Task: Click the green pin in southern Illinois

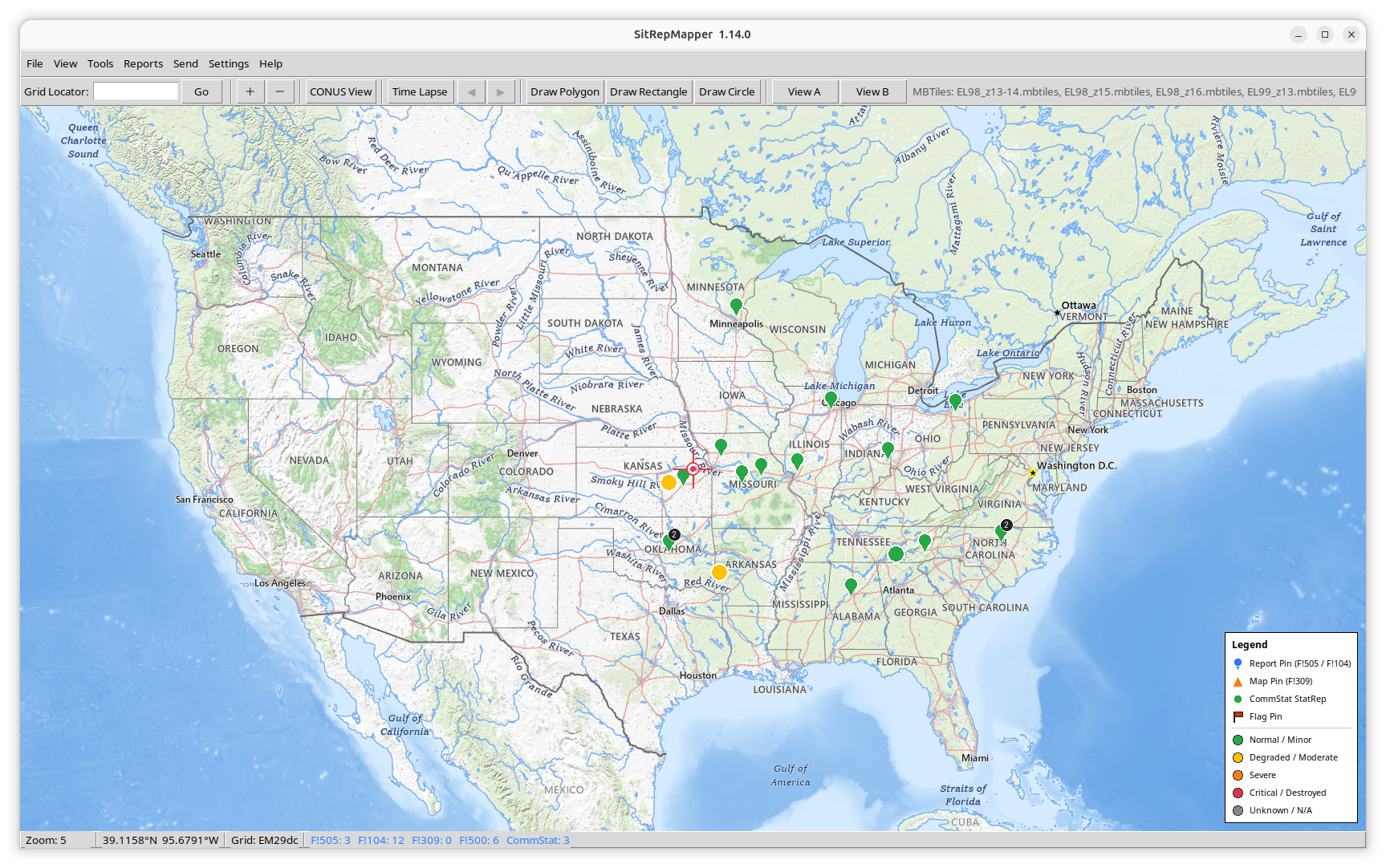Action: pos(797,460)
